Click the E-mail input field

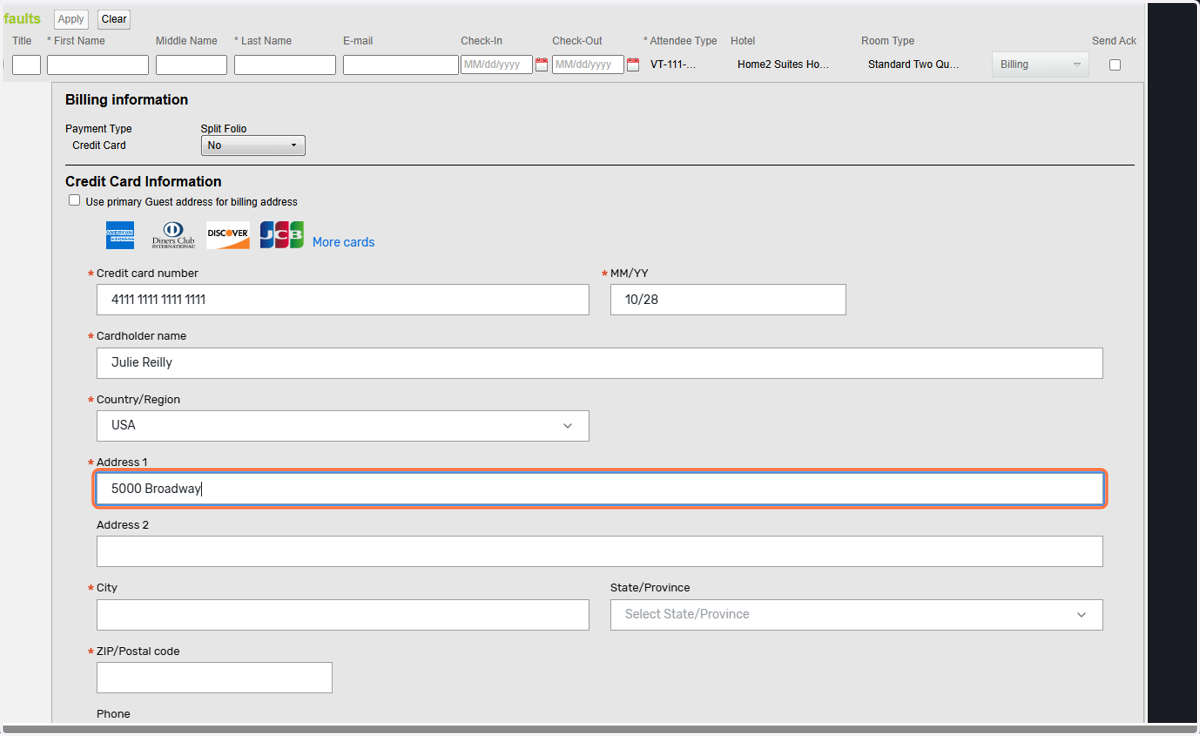click(x=401, y=65)
